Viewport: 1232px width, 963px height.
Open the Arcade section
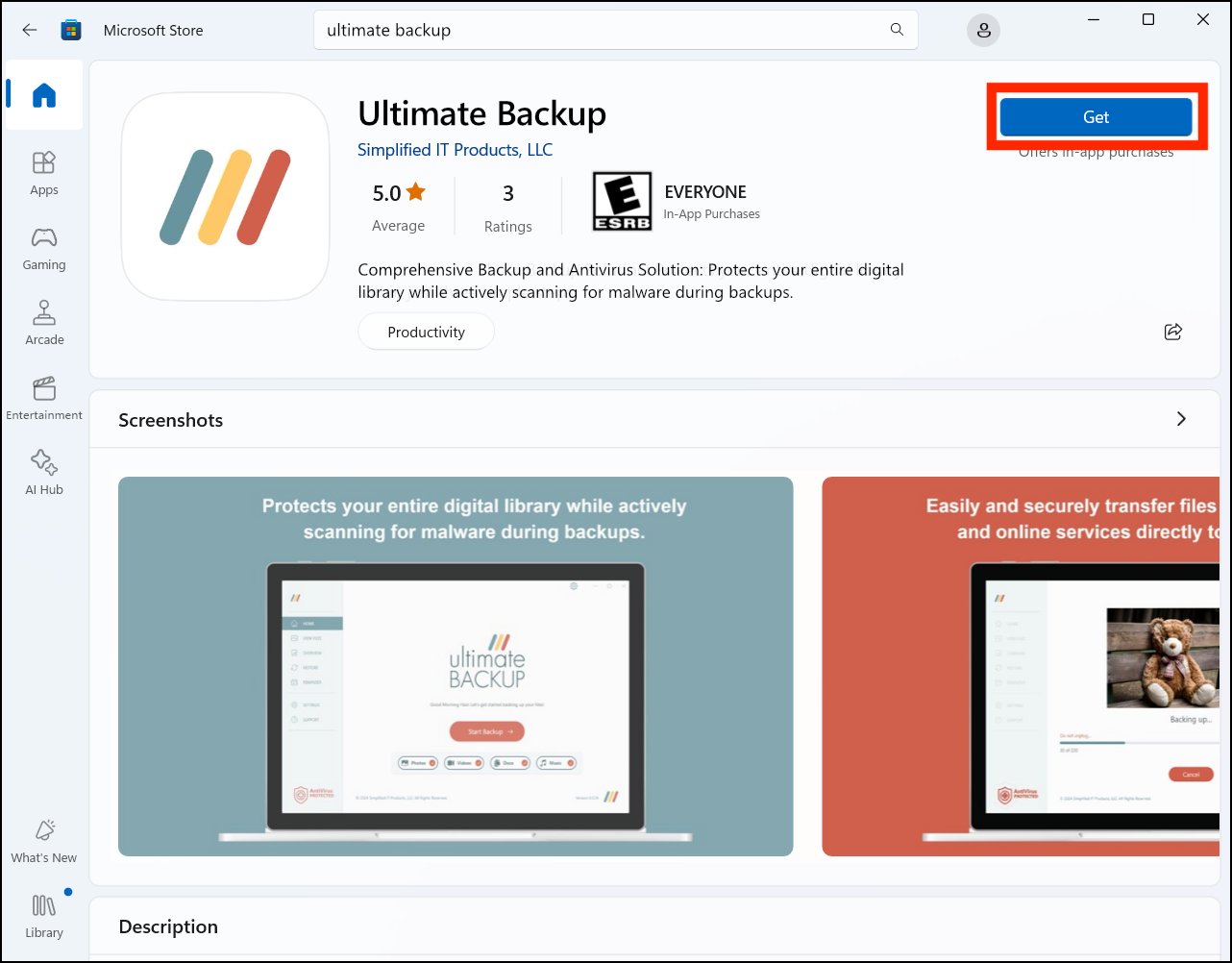coord(44,324)
